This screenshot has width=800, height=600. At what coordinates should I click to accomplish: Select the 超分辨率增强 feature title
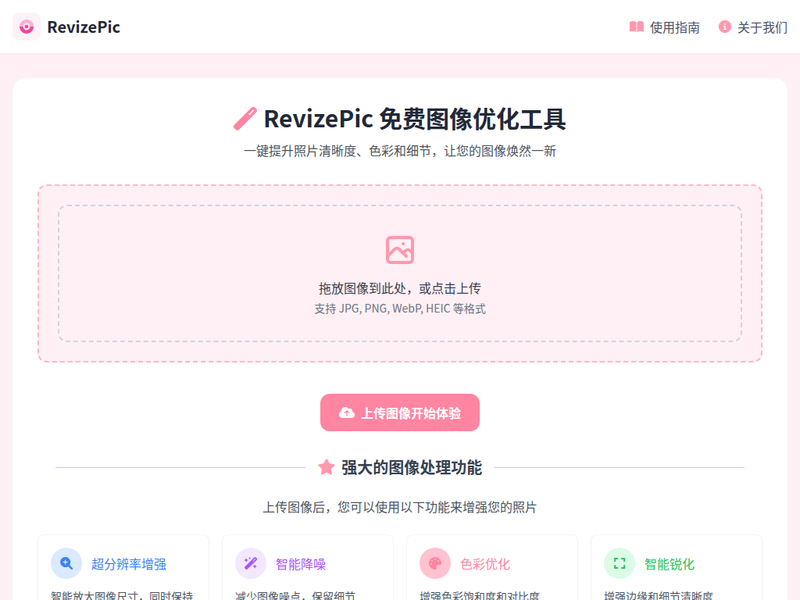[x=129, y=564]
